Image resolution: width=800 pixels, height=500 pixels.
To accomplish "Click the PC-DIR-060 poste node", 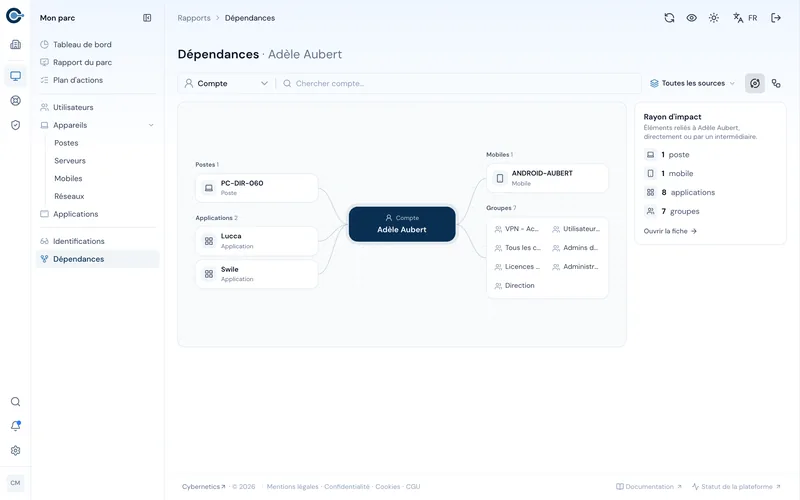I will 257,188.
